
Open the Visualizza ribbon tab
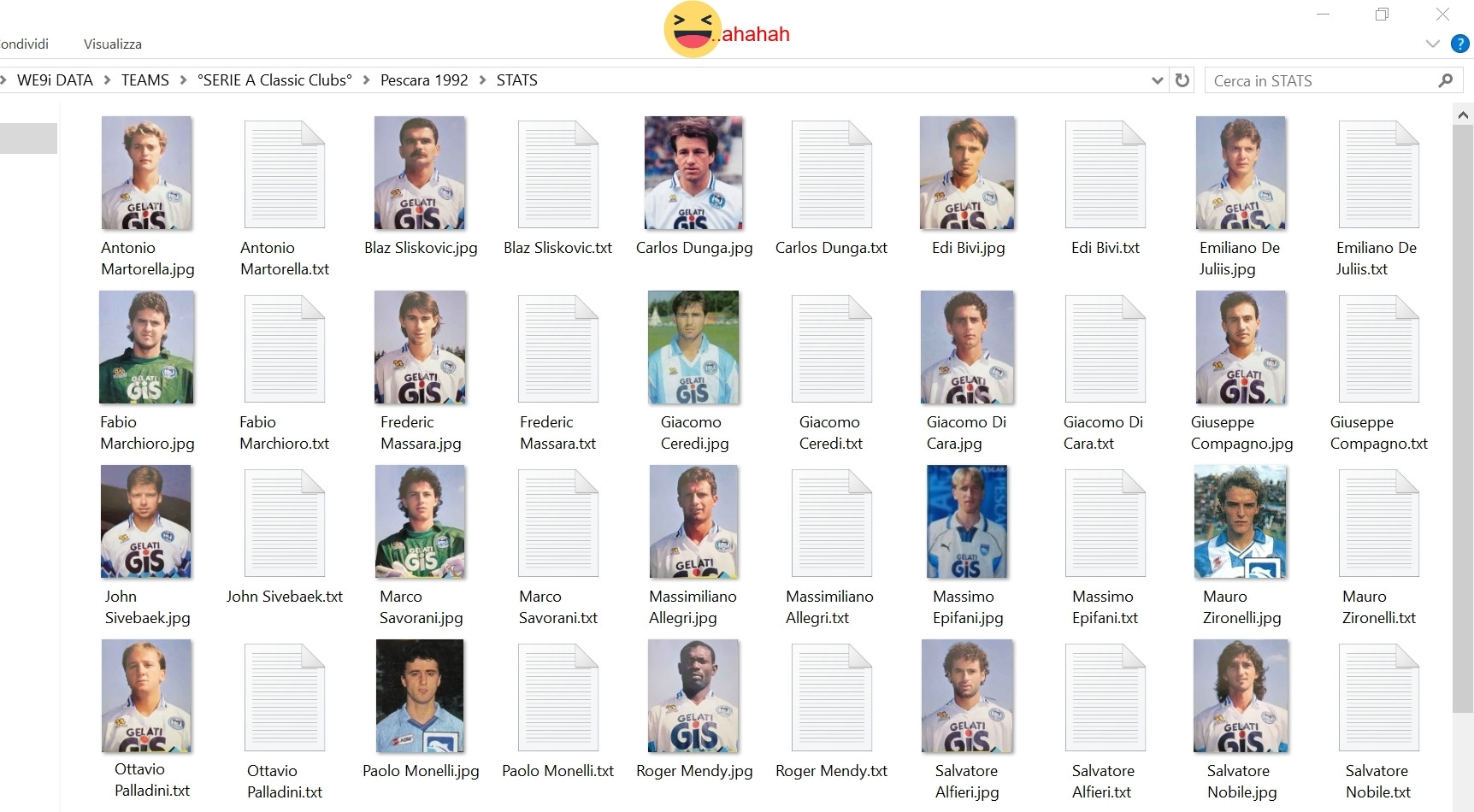point(113,44)
